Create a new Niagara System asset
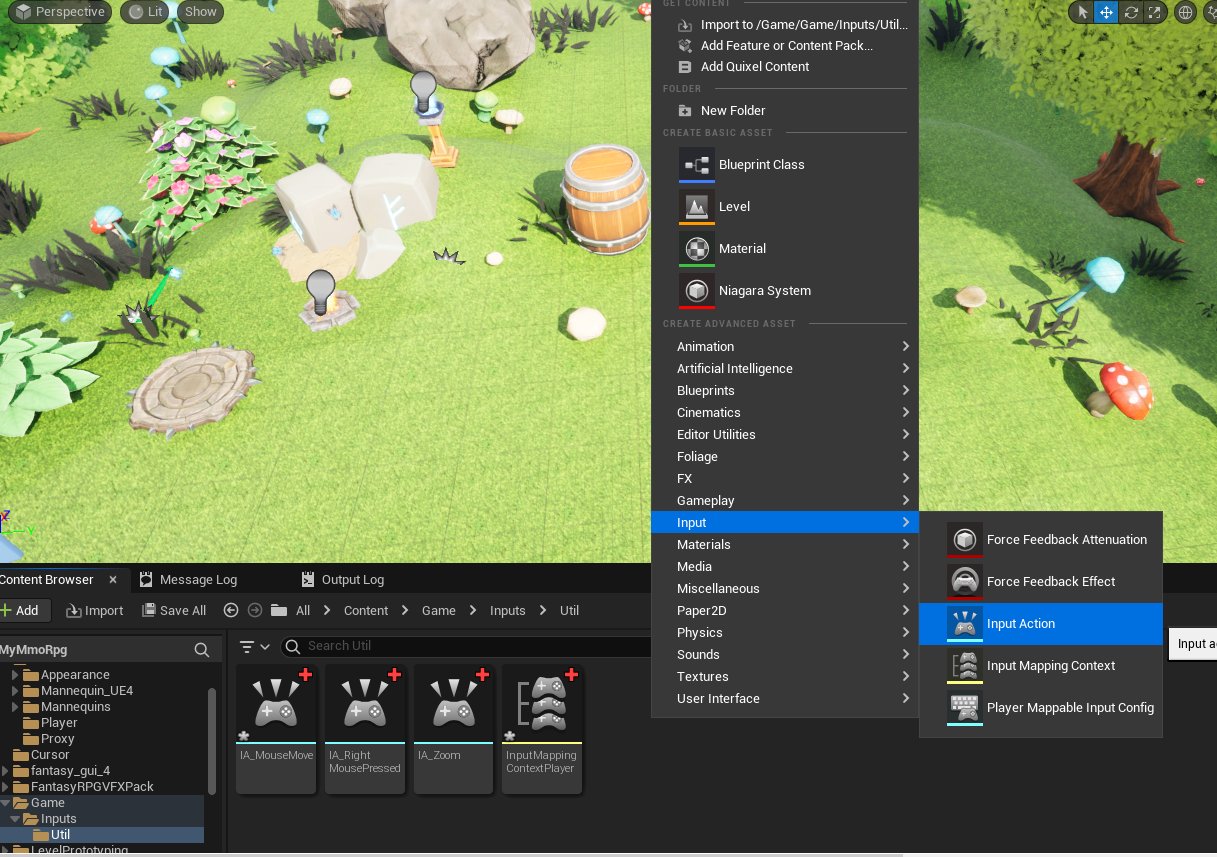Image resolution: width=1217 pixels, height=857 pixels. pyautogui.click(x=785, y=290)
